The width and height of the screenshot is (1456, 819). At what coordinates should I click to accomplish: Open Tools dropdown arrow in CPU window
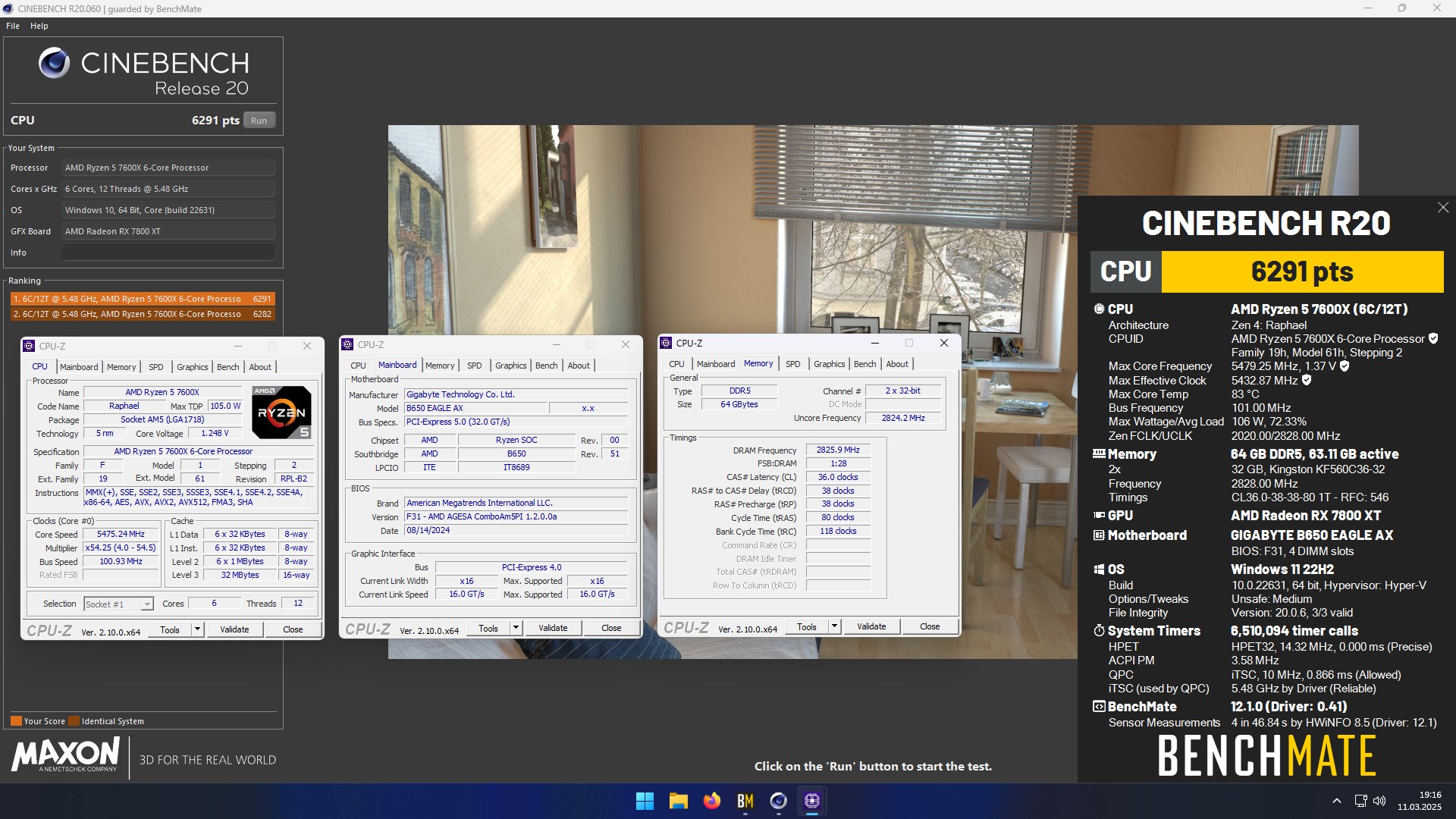197,629
